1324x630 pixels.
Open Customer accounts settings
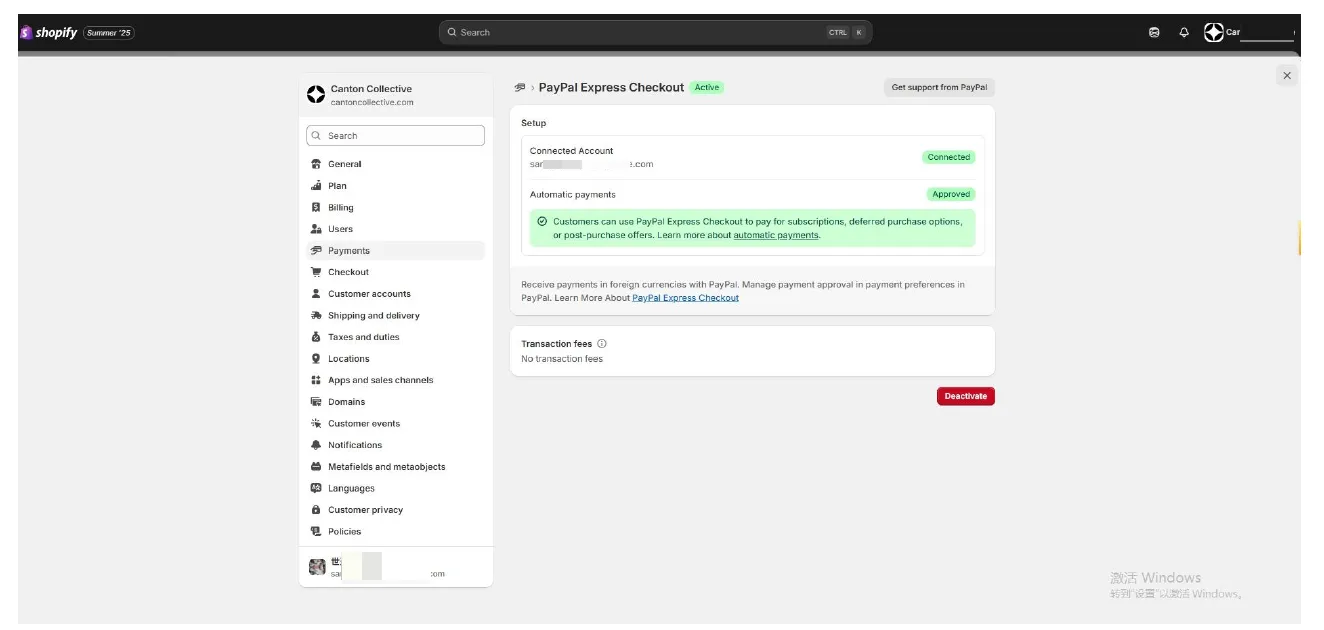pos(395,294)
